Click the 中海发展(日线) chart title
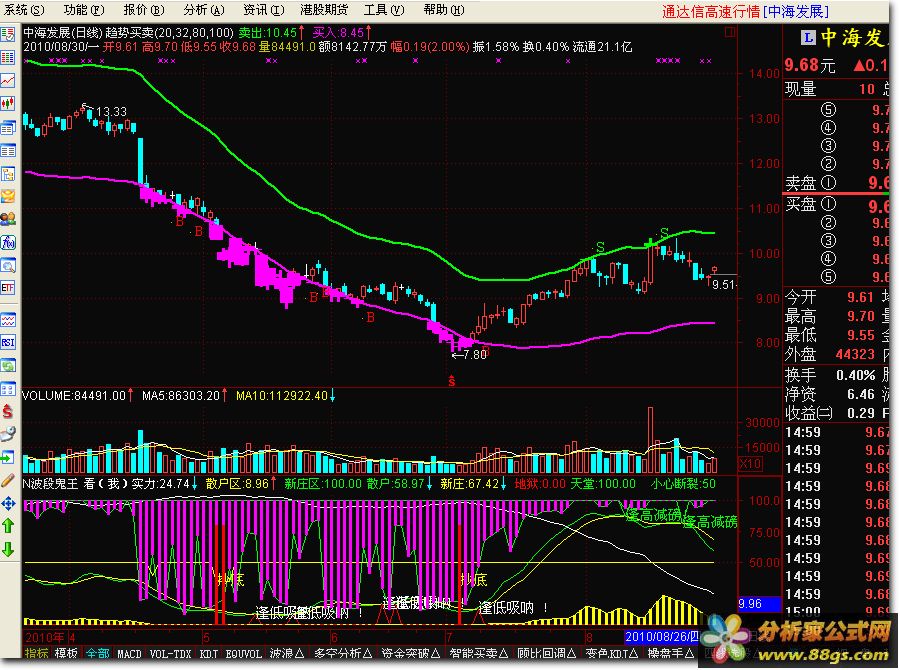Viewport: 900px width, 670px height. tap(63, 33)
